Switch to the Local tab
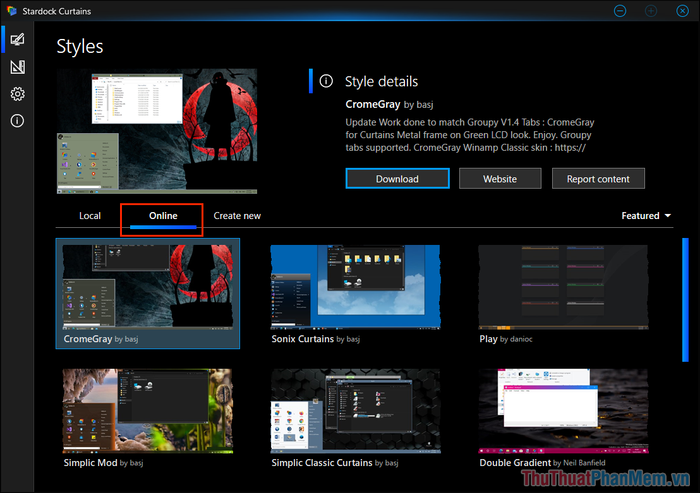 90,216
